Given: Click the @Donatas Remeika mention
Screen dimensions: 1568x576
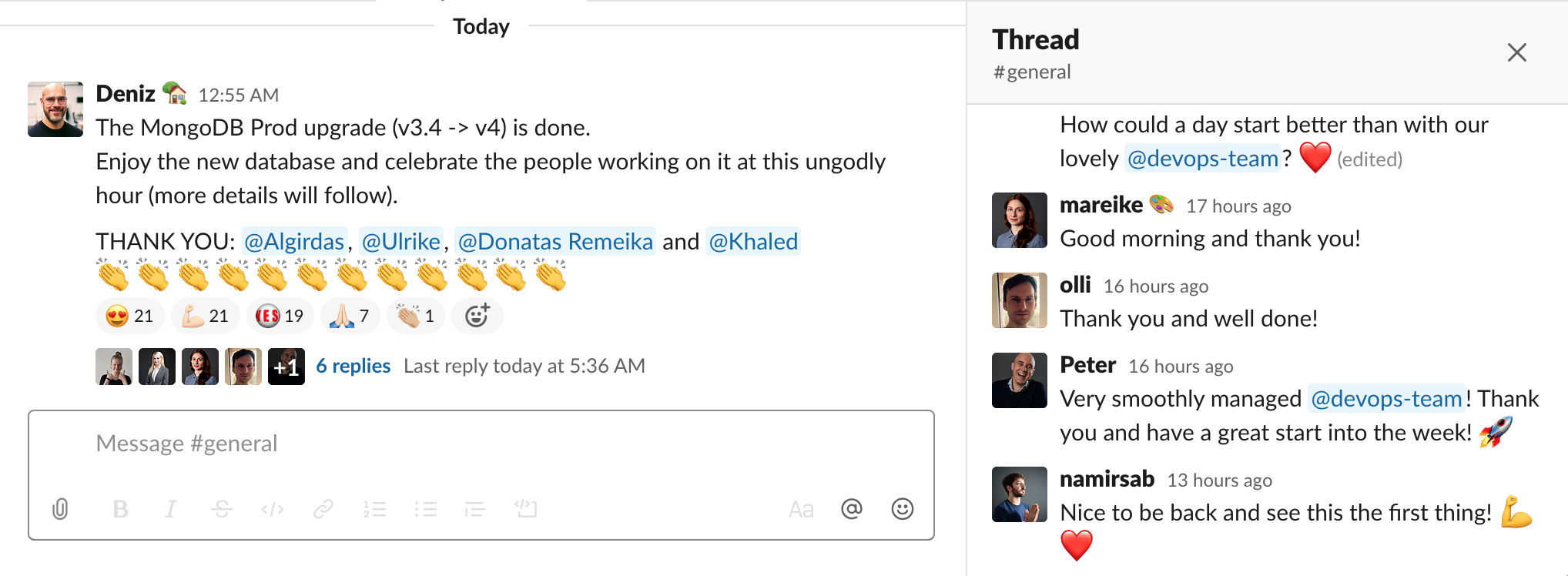Looking at the screenshot, I should [x=555, y=242].
